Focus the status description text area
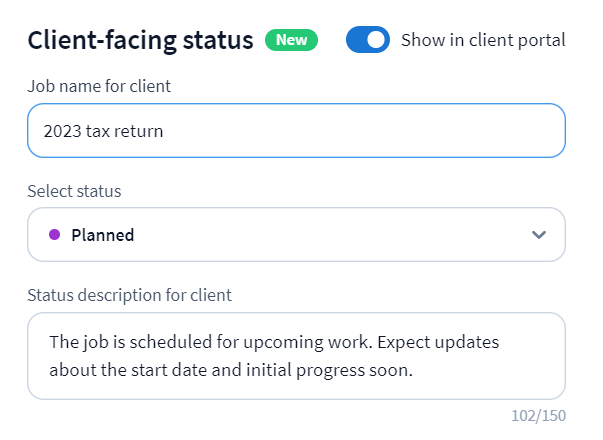 (296, 356)
